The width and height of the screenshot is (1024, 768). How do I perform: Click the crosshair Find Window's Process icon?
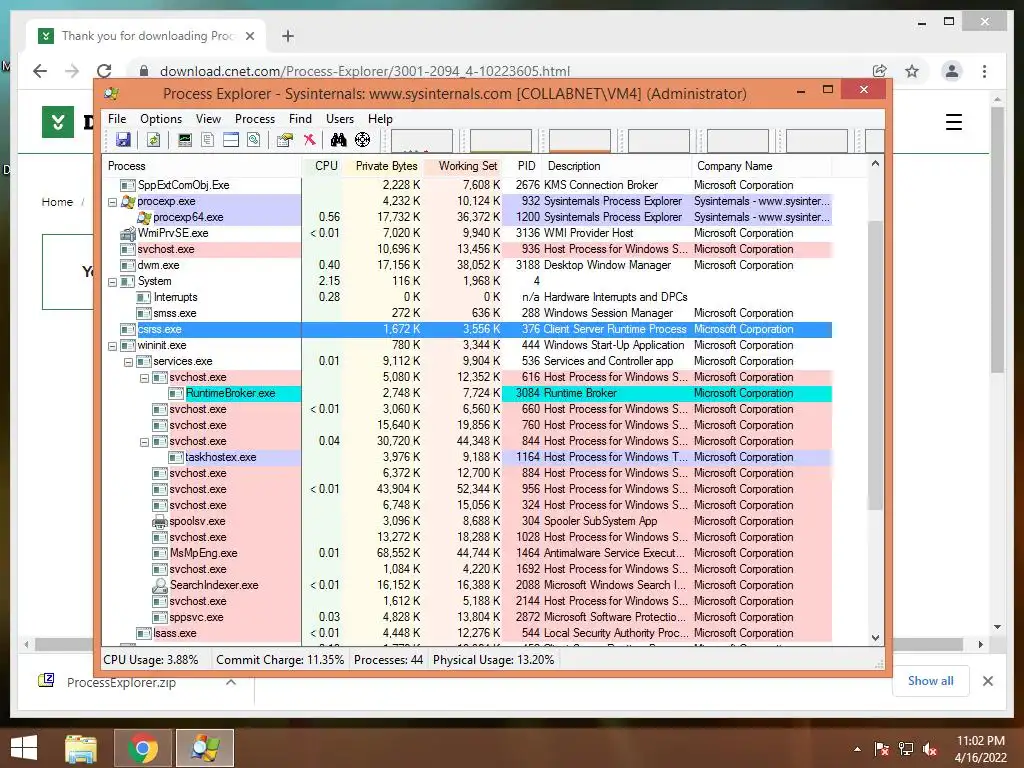coord(362,140)
